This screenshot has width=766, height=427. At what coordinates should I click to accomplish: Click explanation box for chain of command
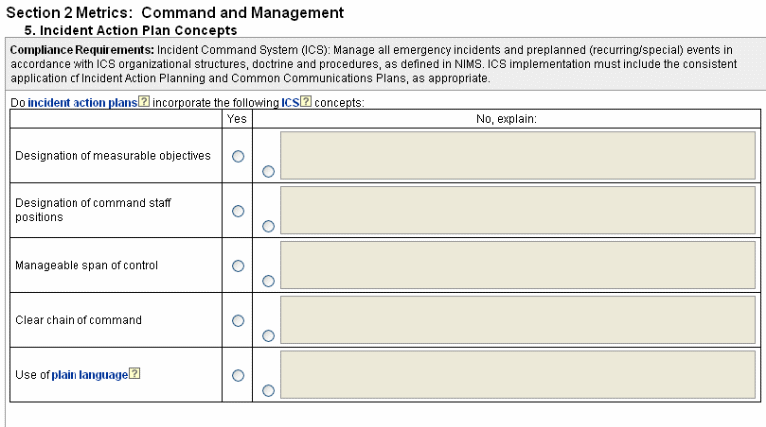click(517, 320)
